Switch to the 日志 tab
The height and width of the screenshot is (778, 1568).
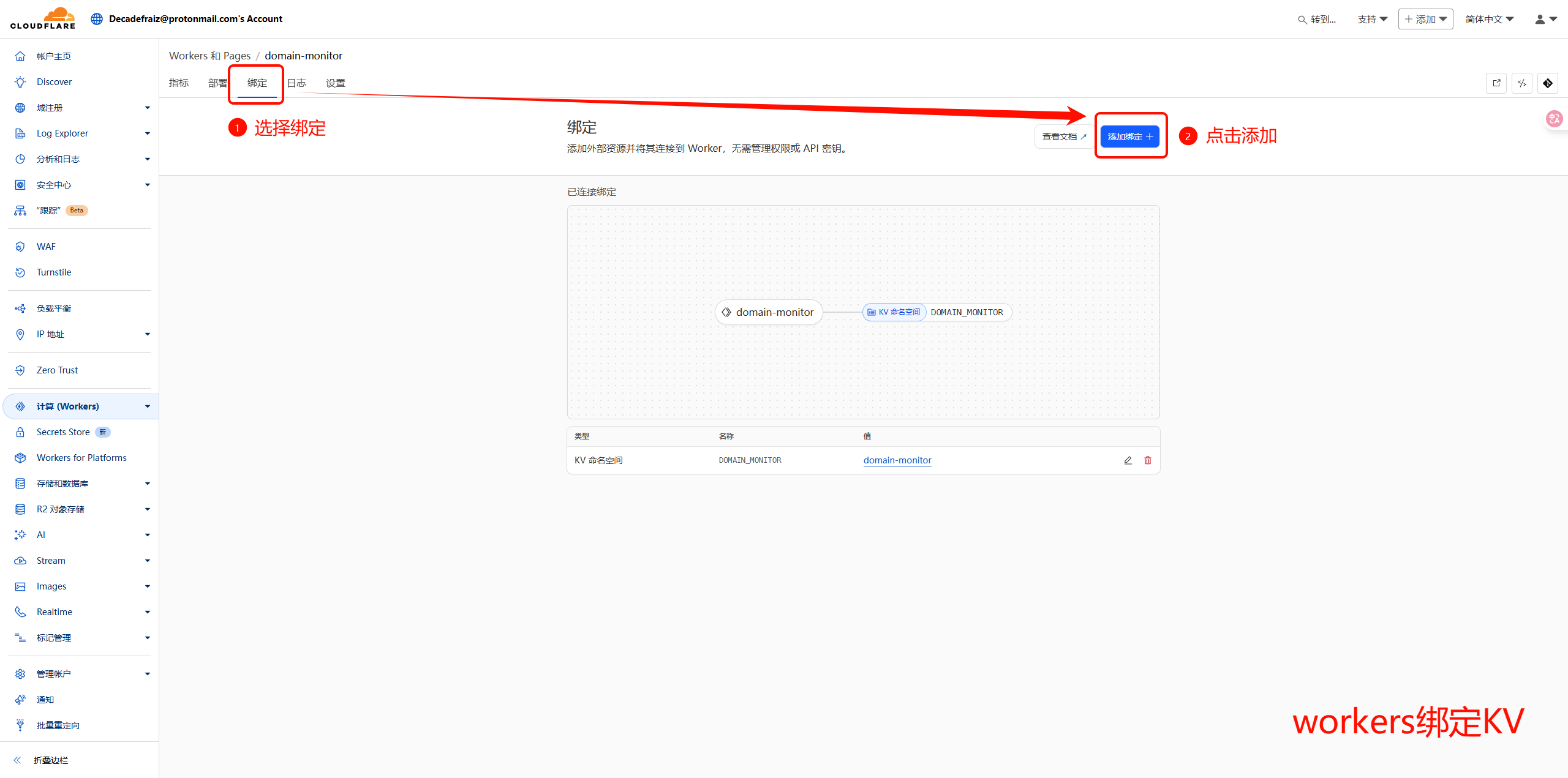click(296, 83)
